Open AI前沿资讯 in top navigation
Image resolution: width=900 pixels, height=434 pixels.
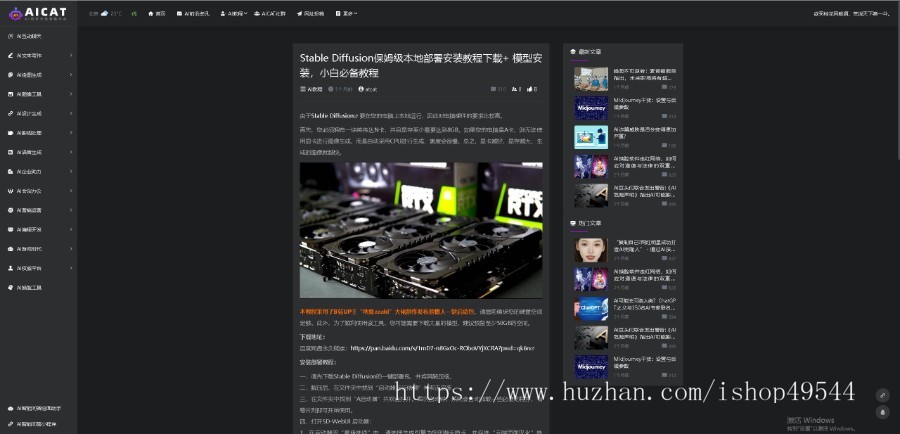pyautogui.click(x=196, y=13)
